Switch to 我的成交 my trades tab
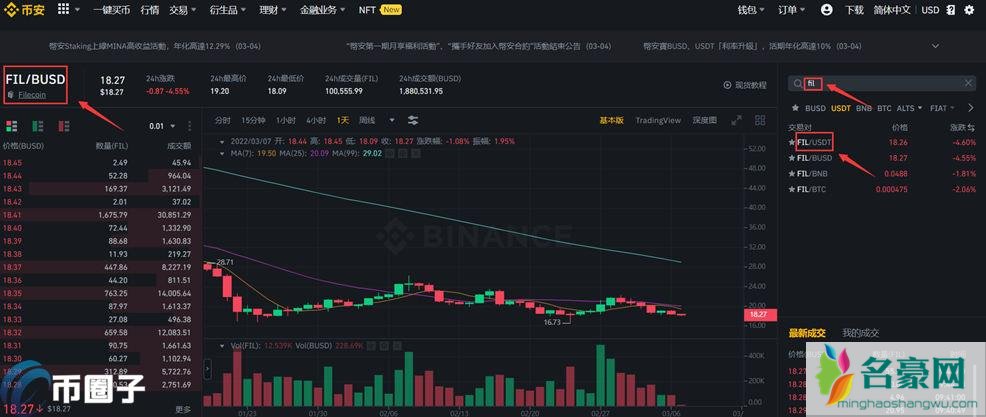 [860, 333]
